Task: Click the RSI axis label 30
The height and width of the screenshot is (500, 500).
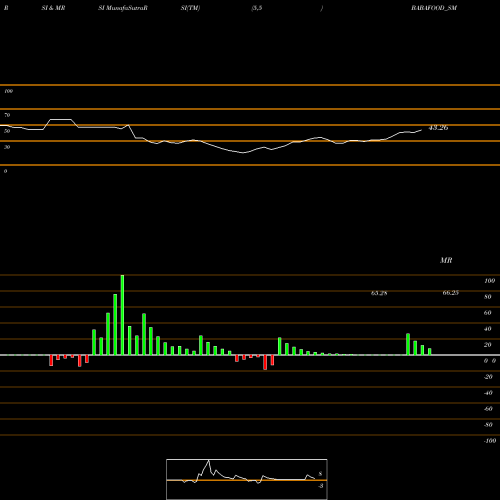Action: point(7,147)
